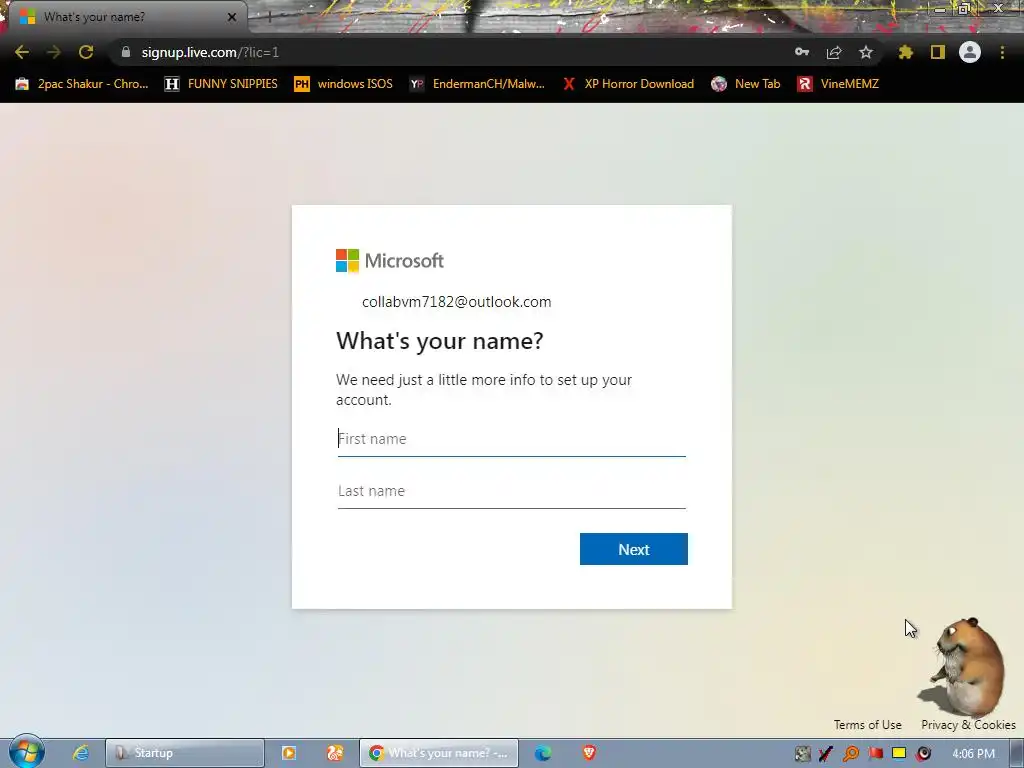
Task: Focus the Last name field
Action: click(x=511, y=491)
